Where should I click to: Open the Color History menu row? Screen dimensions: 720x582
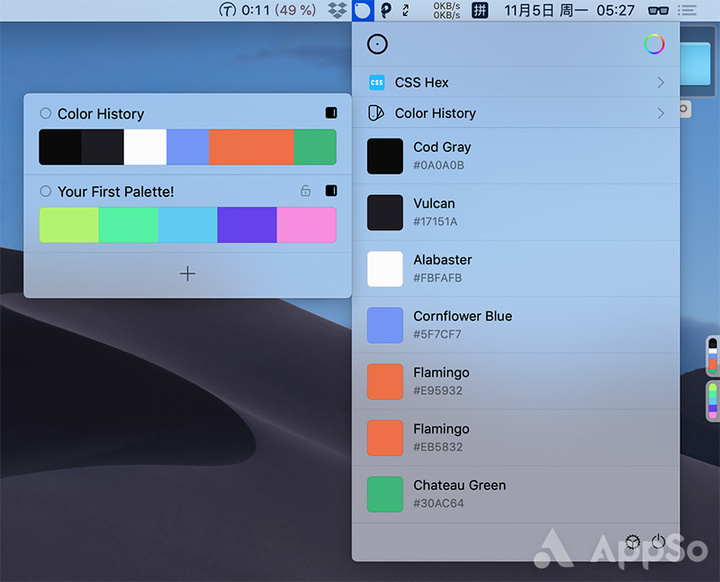point(516,113)
